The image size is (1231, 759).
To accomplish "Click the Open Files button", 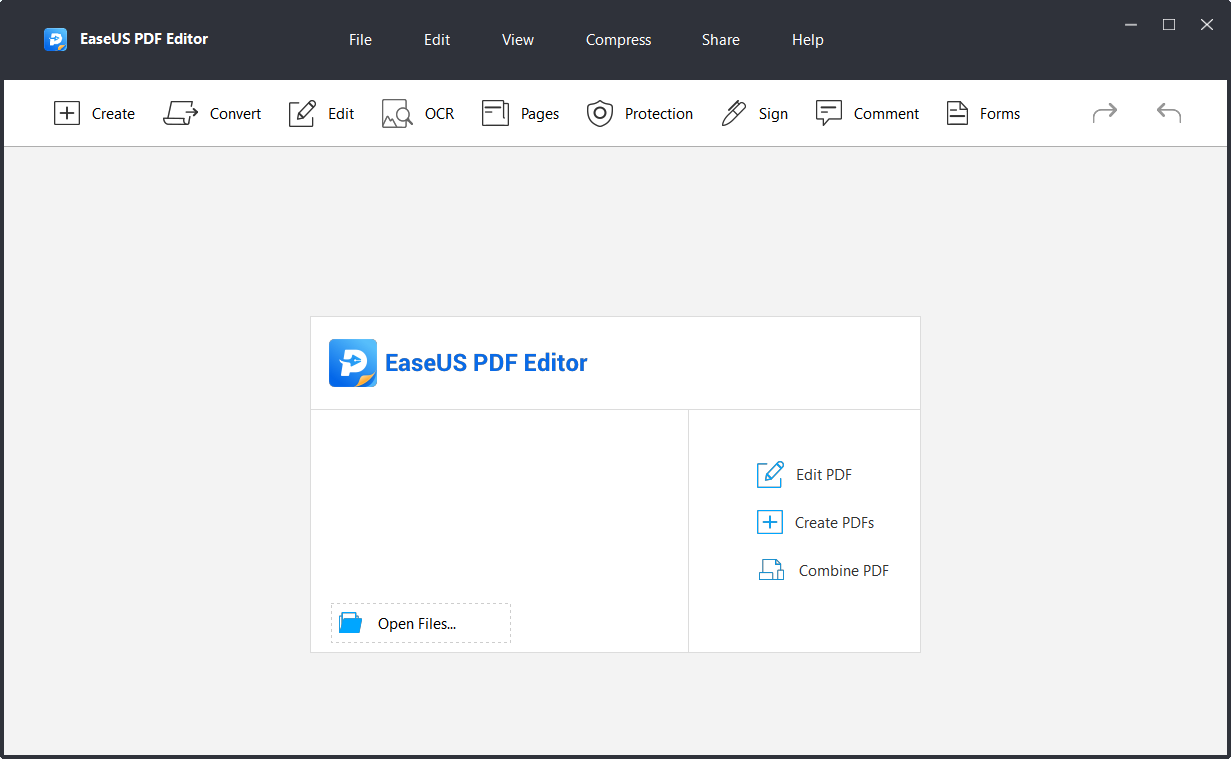I will click(420, 623).
